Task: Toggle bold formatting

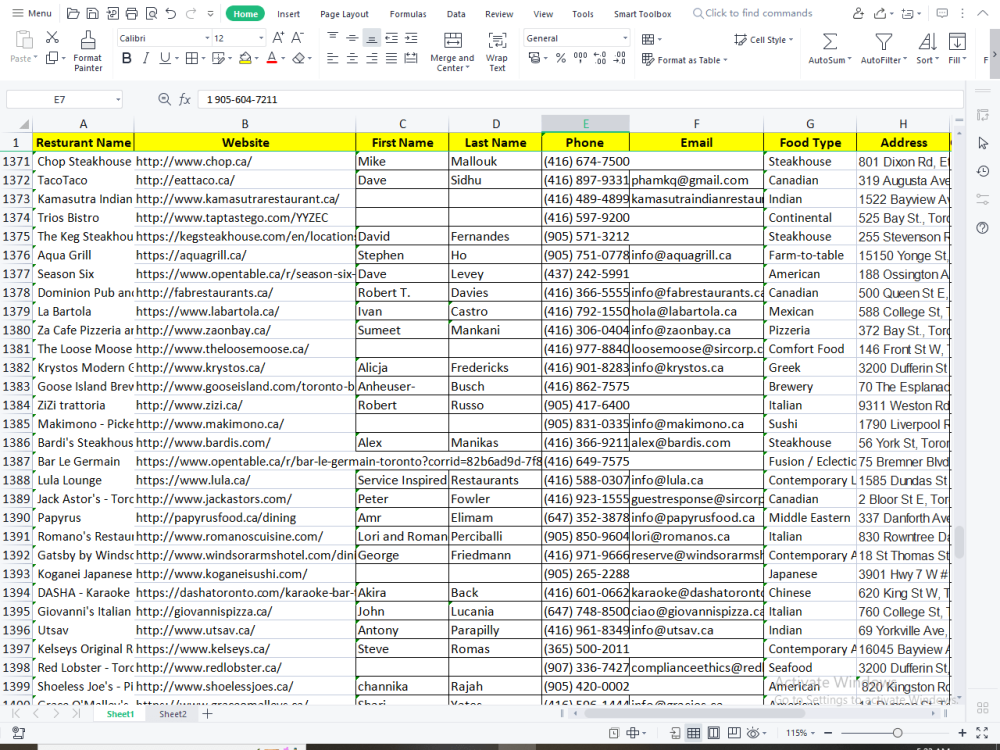Action: [x=126, y=59]
